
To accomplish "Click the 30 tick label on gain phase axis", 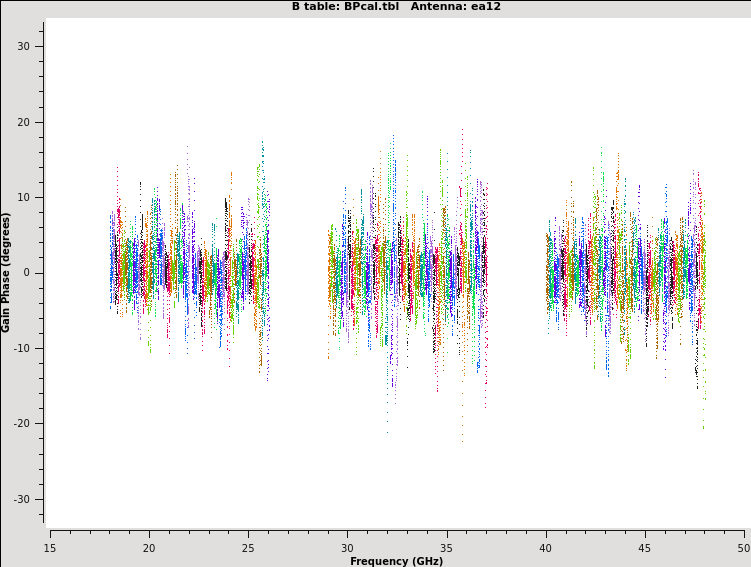I will 24,47.
